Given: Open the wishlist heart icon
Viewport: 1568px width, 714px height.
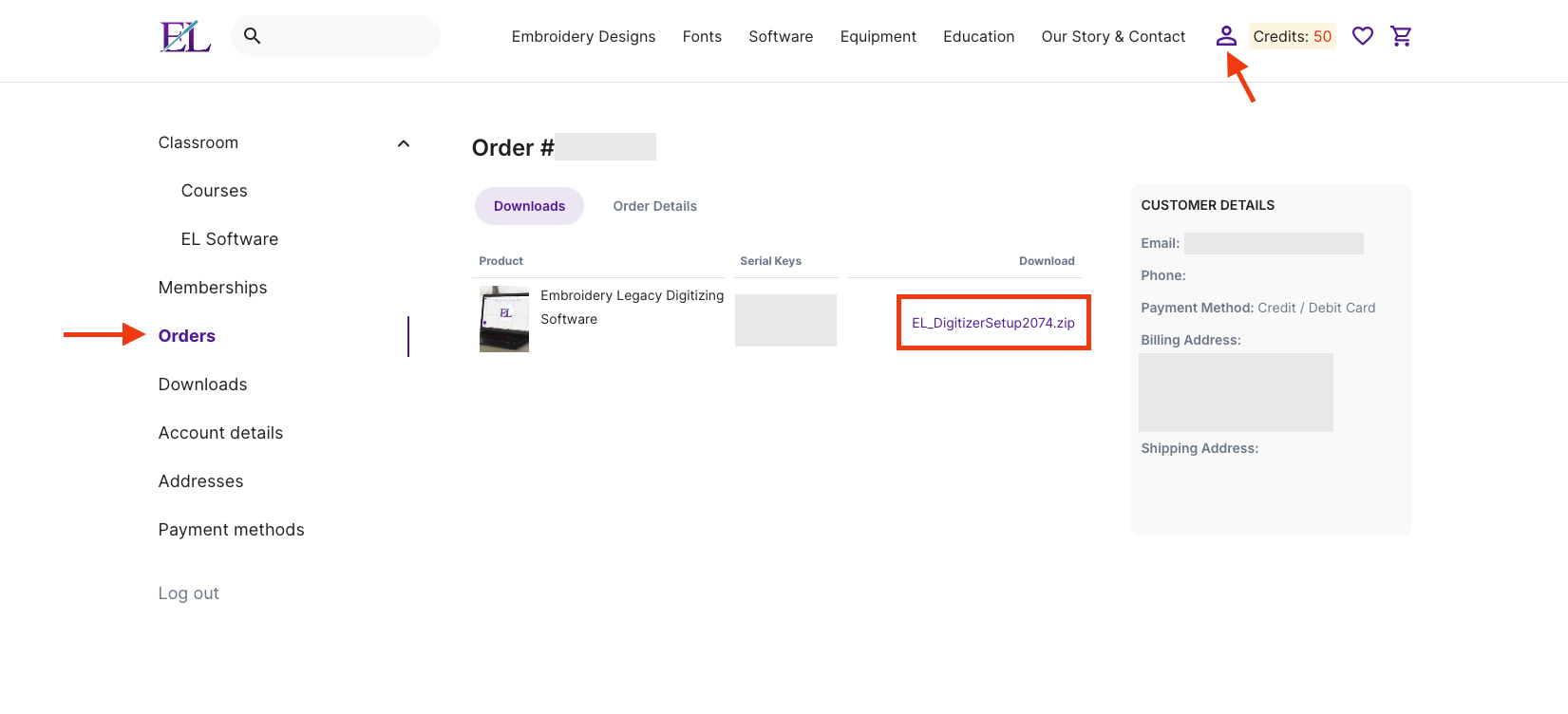Looking at the screenshot, I should tap(1363, 36).
